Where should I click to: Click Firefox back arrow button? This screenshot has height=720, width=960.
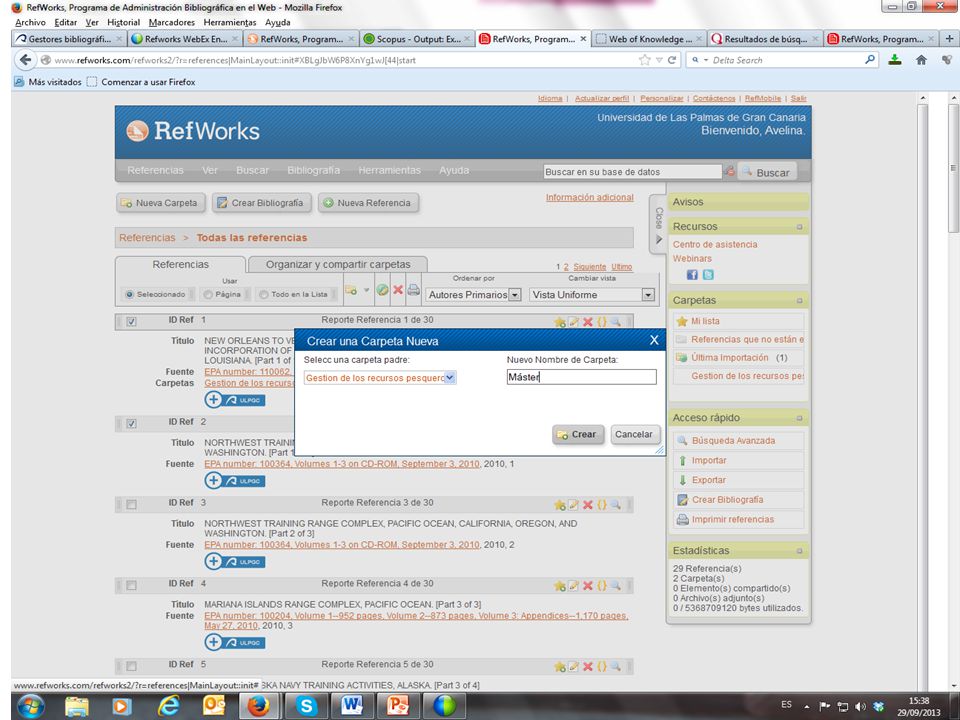coord(25,60)
